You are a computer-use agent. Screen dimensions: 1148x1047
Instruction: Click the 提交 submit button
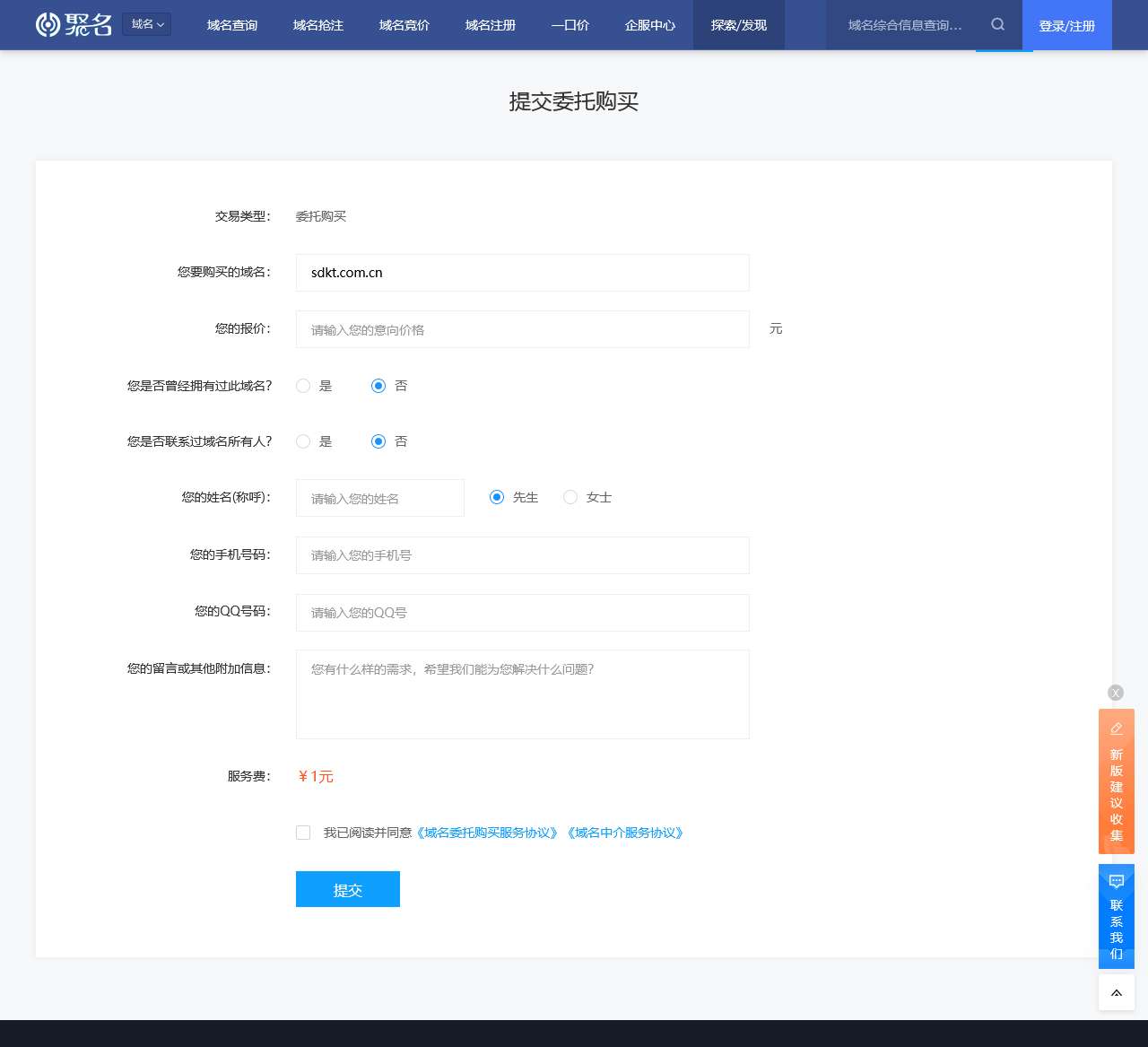[348, 889]
